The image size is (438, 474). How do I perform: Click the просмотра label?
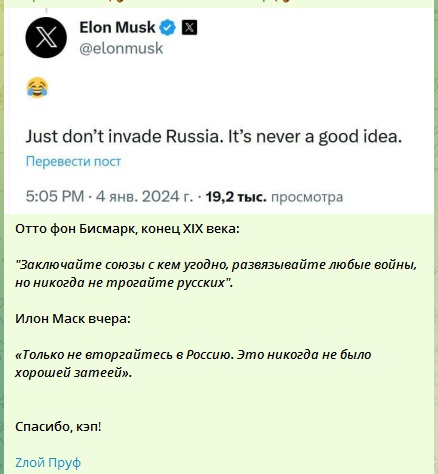coord(307,197)
